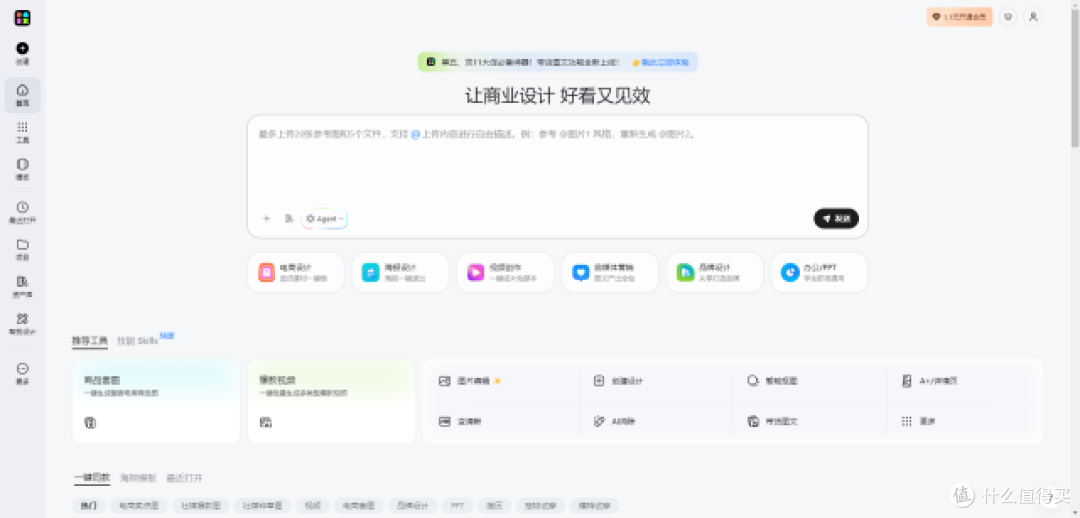Image resolution: width=1080 pixels, height=518 pixels.
Task: Open the Home (首页) sidebar item
Action: click(22, 95)
